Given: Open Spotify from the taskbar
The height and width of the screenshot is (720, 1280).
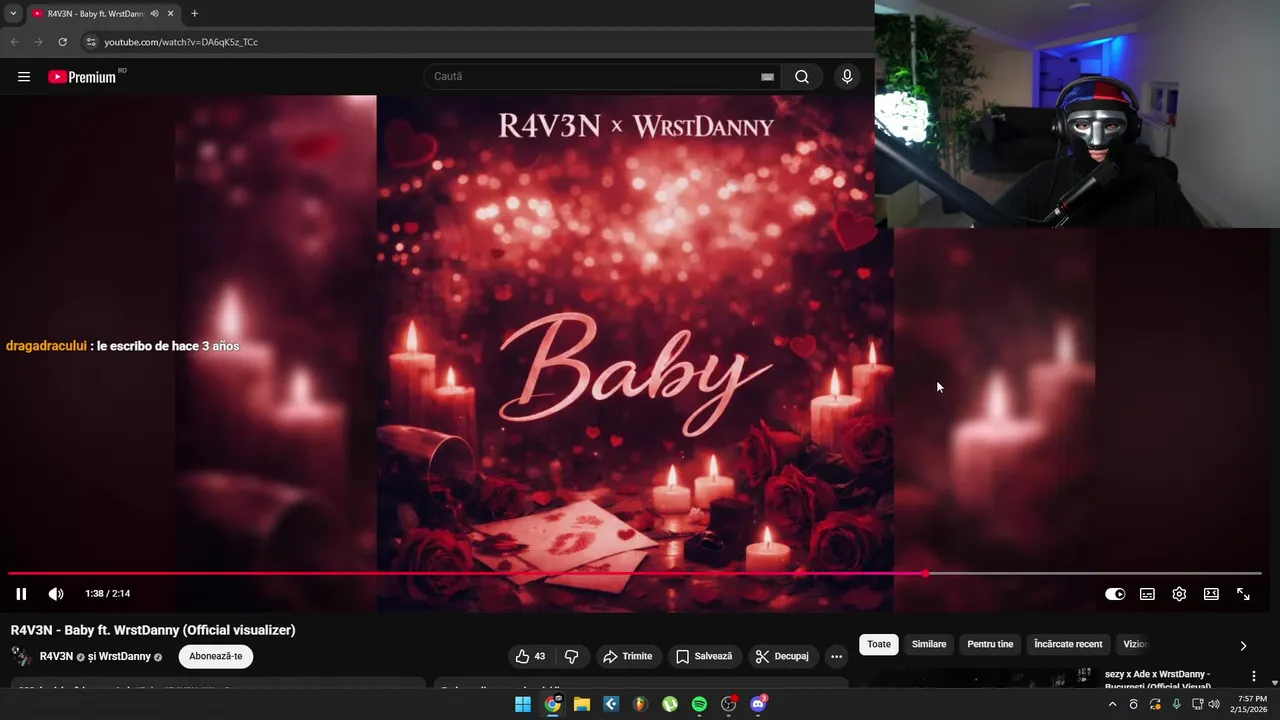Looking at the screenshot, I should [x=699, y=704].
